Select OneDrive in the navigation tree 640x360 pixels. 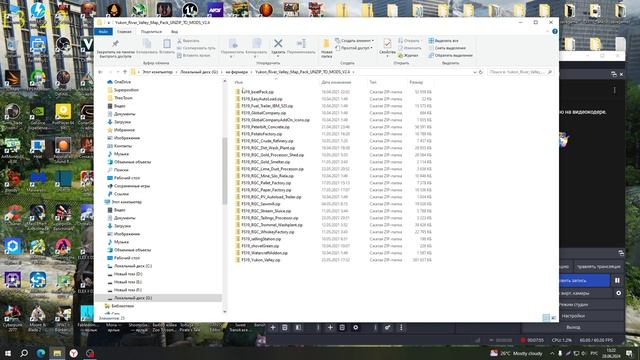122,82
